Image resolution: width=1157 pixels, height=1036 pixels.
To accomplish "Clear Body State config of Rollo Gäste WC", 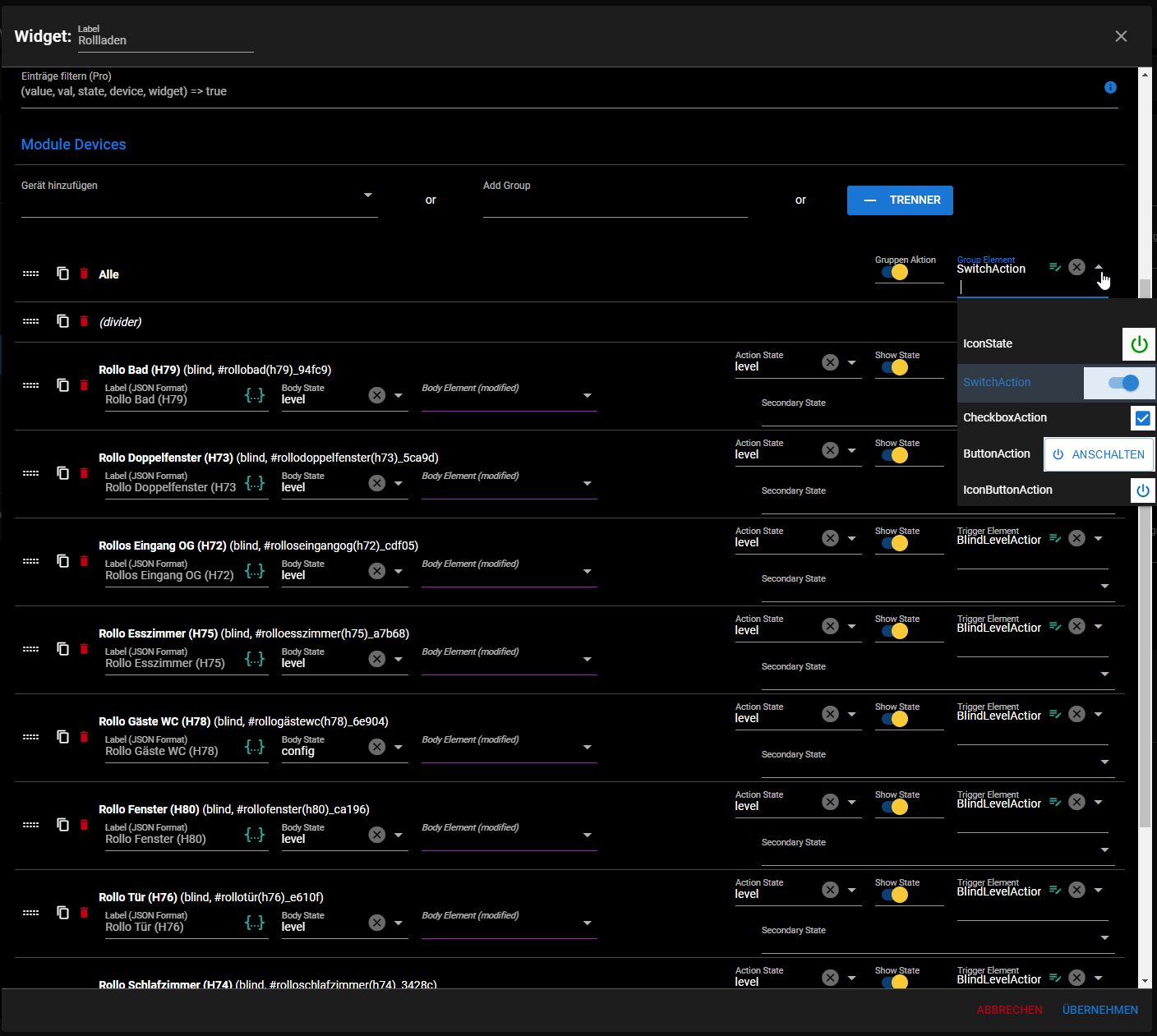I will [x=377, y=747].
